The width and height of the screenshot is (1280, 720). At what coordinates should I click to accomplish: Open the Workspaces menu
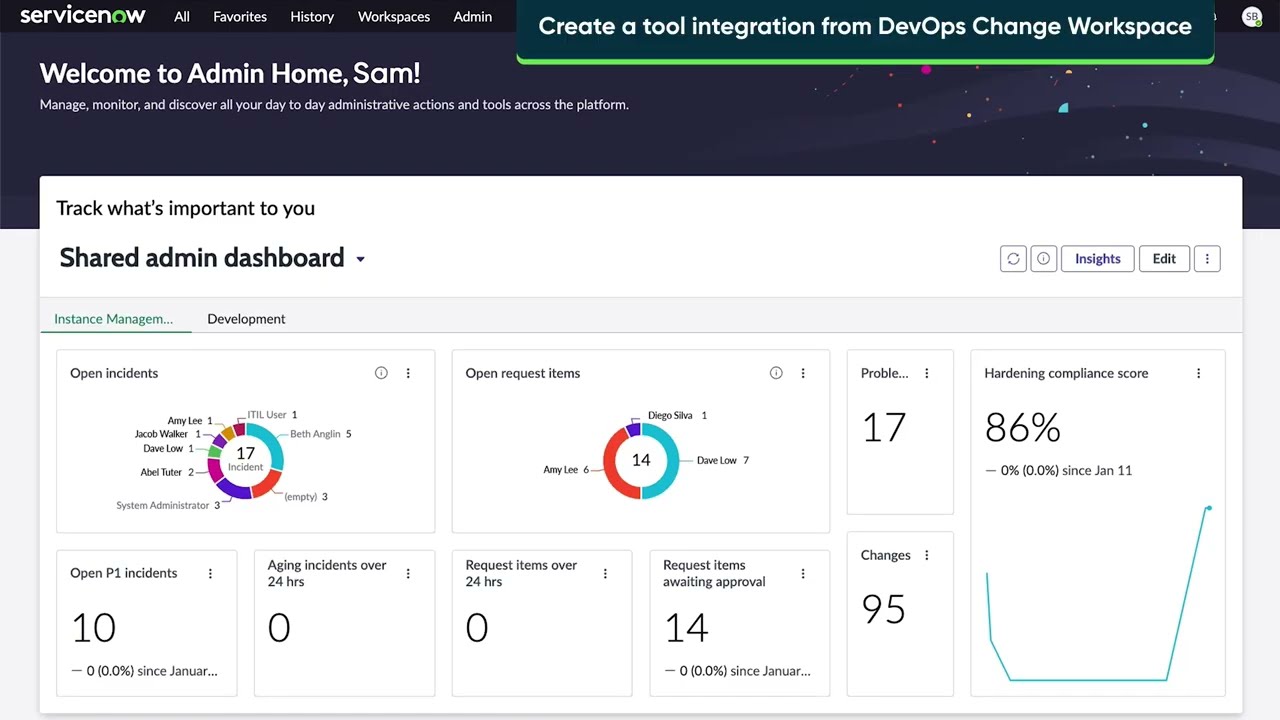coord(393,16)
